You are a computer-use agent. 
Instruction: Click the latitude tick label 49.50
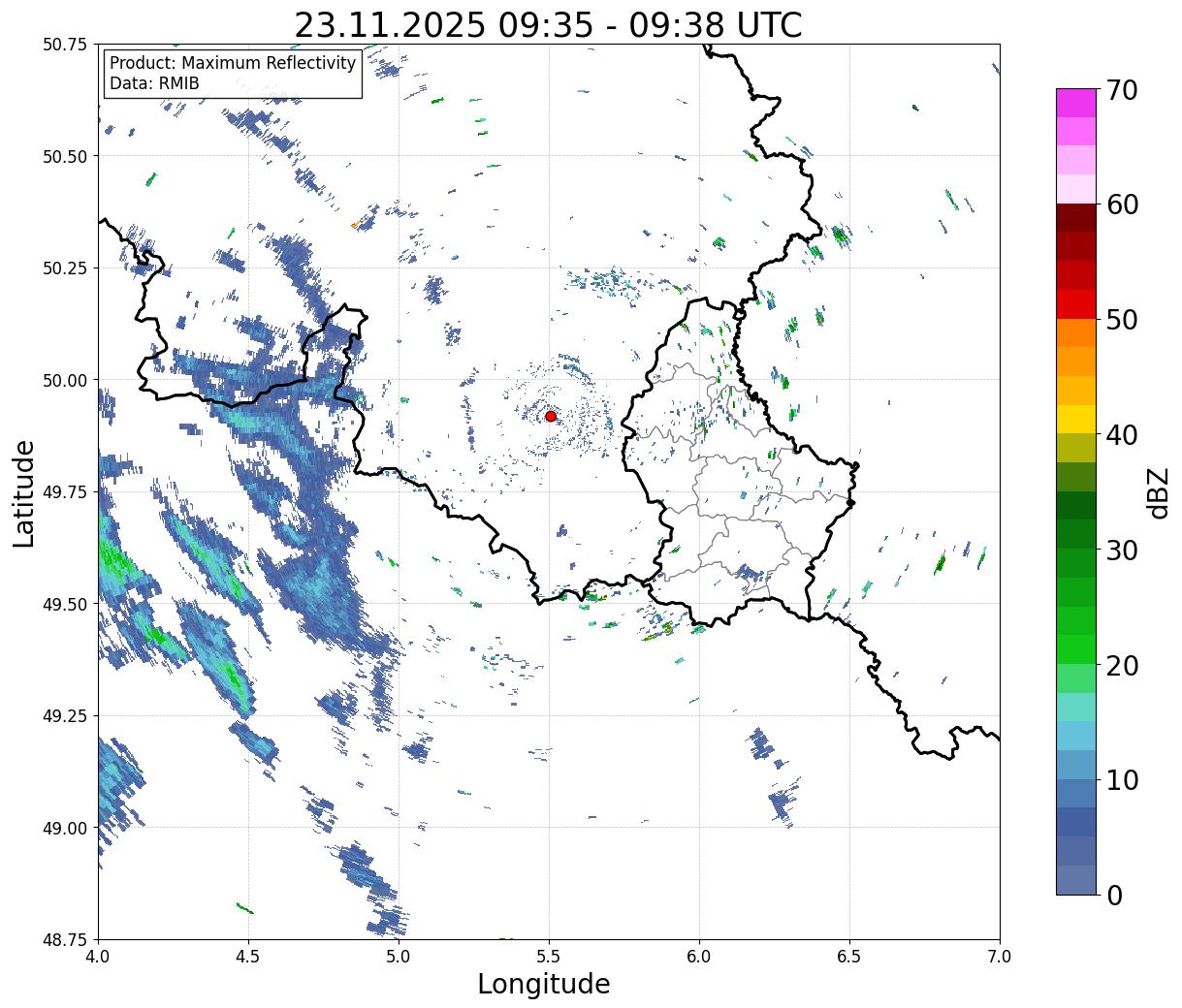65,604
